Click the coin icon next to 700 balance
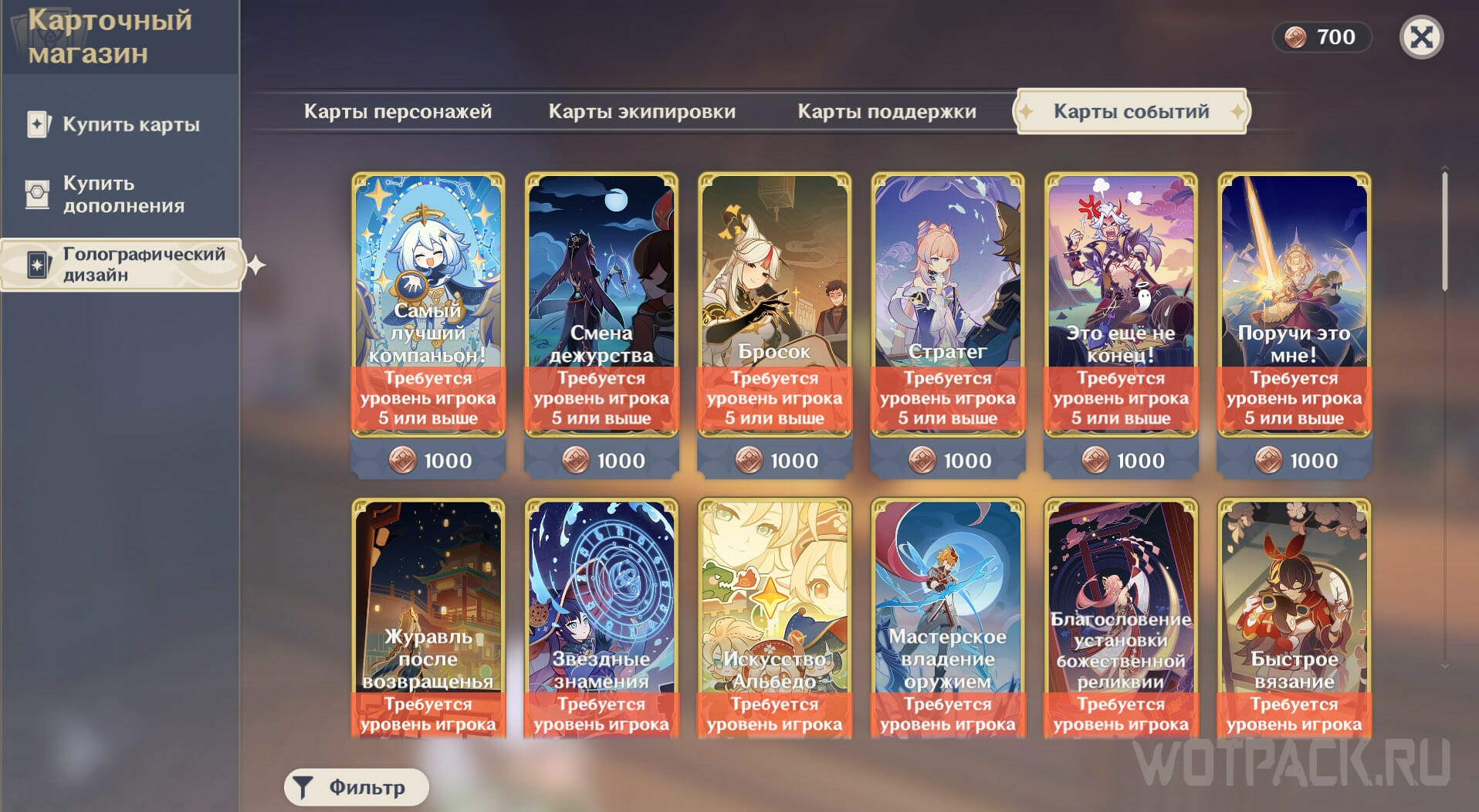The width and height of the screenshot is (1479, 812). 1295,37
